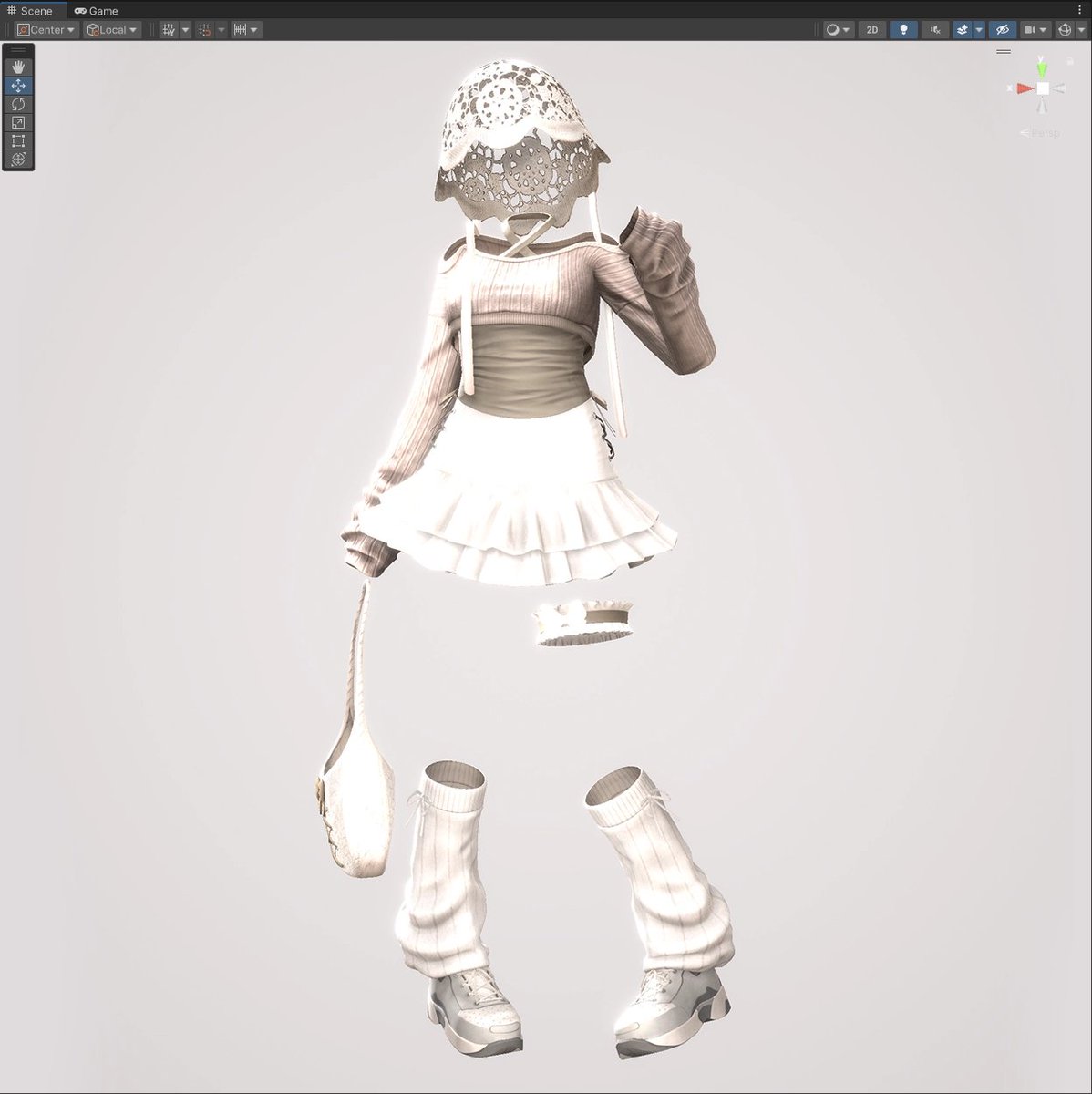Screen dimensions: 1092x1094
Task: Select the Transform tool
Action: click(18, 159)
